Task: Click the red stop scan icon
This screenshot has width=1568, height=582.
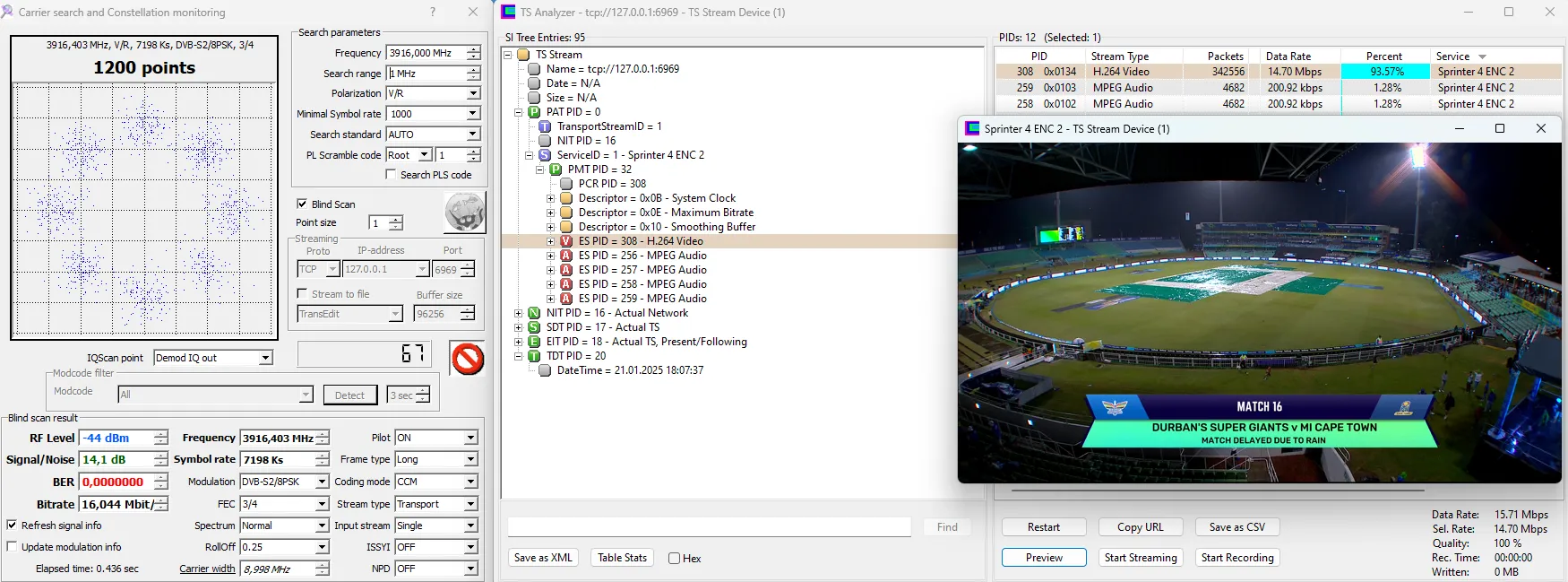Action: tap(467, 359)
